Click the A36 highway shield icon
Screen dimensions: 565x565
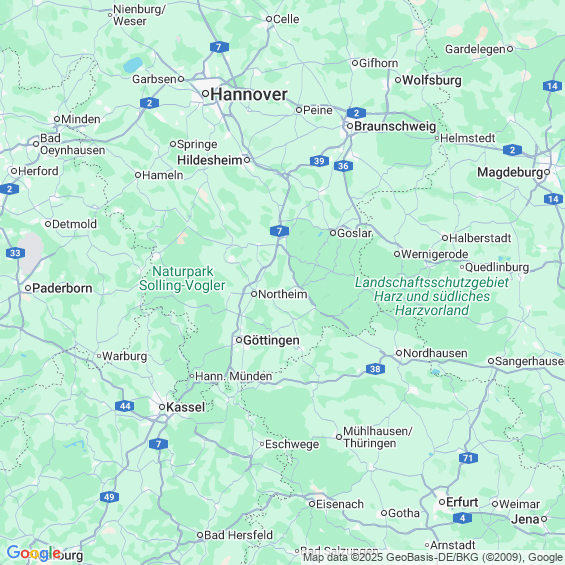coord(343,166)
